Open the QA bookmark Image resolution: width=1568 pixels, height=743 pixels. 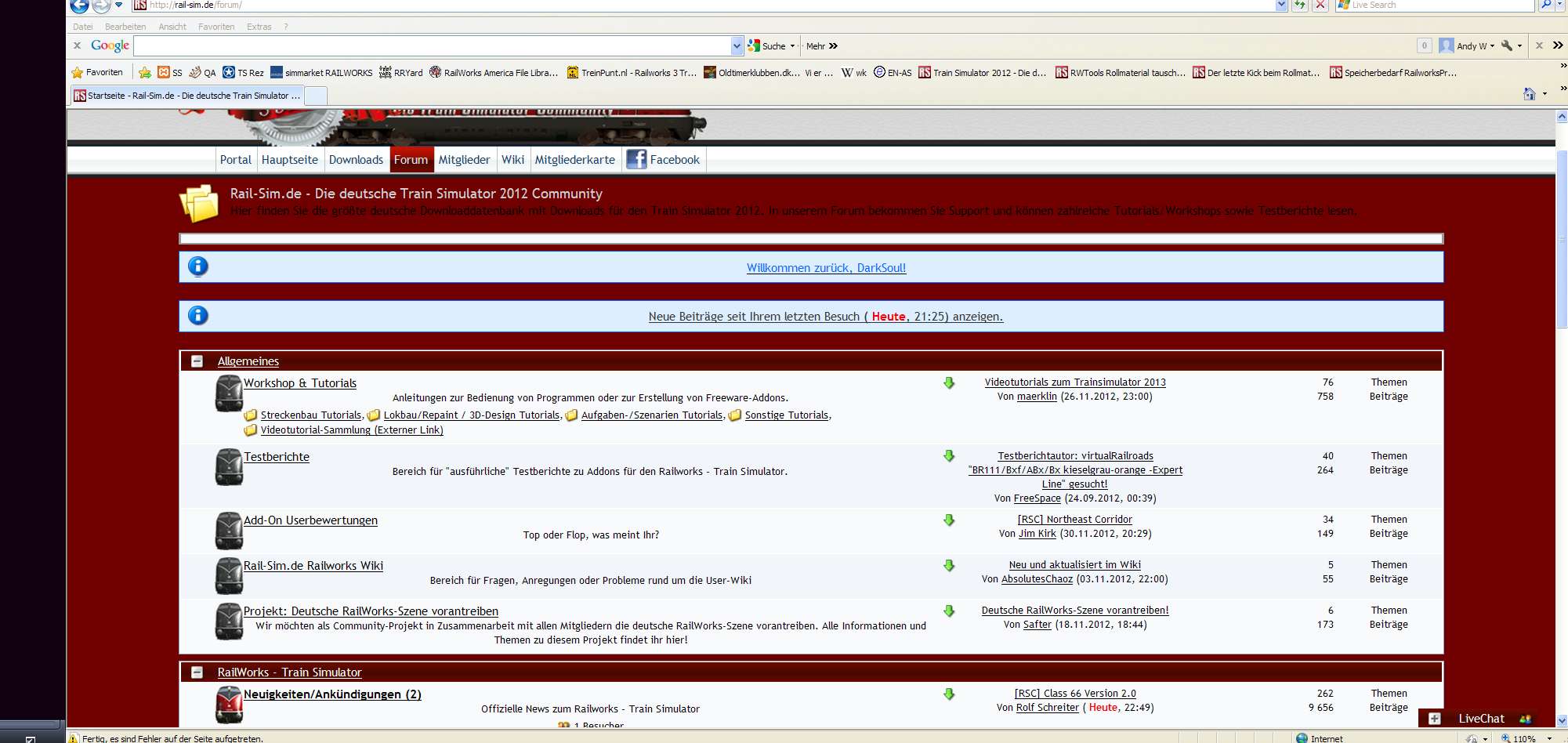202,73
